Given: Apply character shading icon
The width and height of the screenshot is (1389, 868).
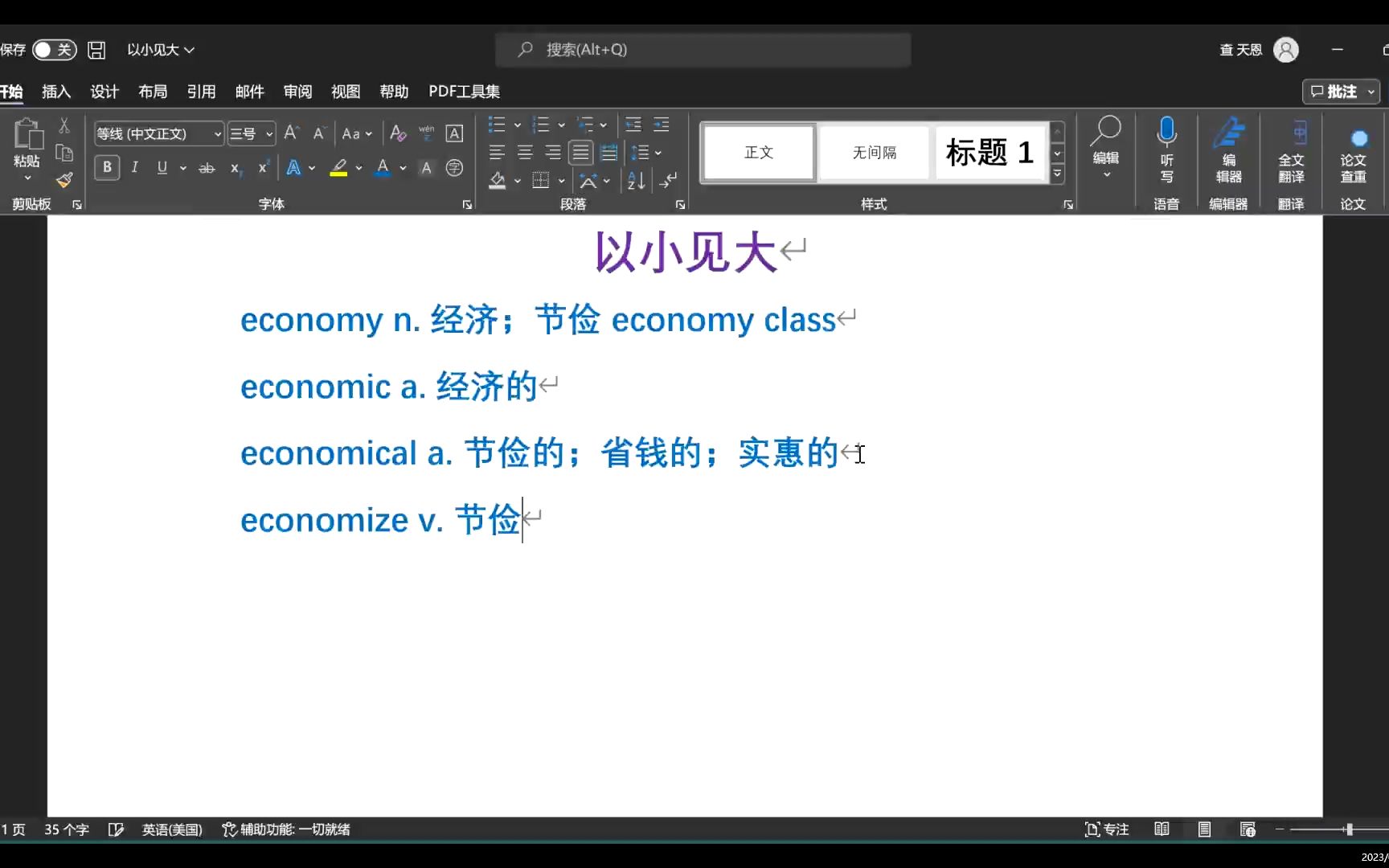Looking at the screenshot, I should click(x=426, y=167).
